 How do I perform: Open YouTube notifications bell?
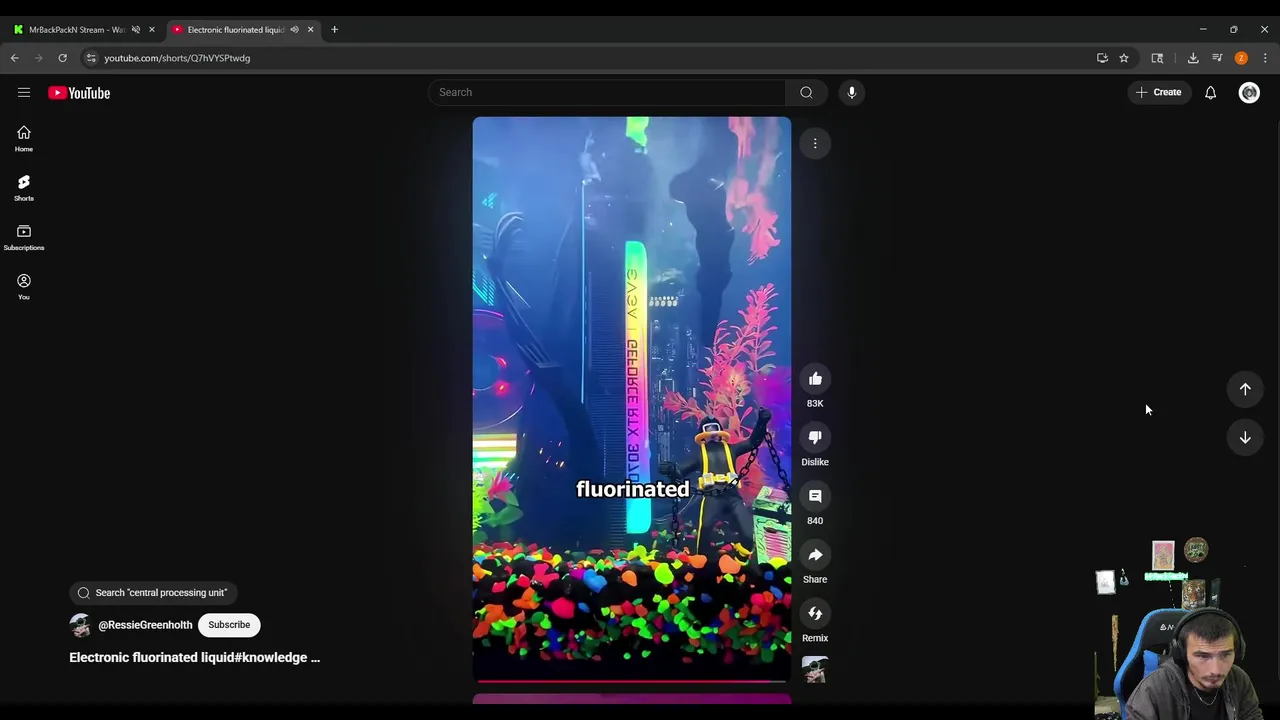click(1210, 92)
